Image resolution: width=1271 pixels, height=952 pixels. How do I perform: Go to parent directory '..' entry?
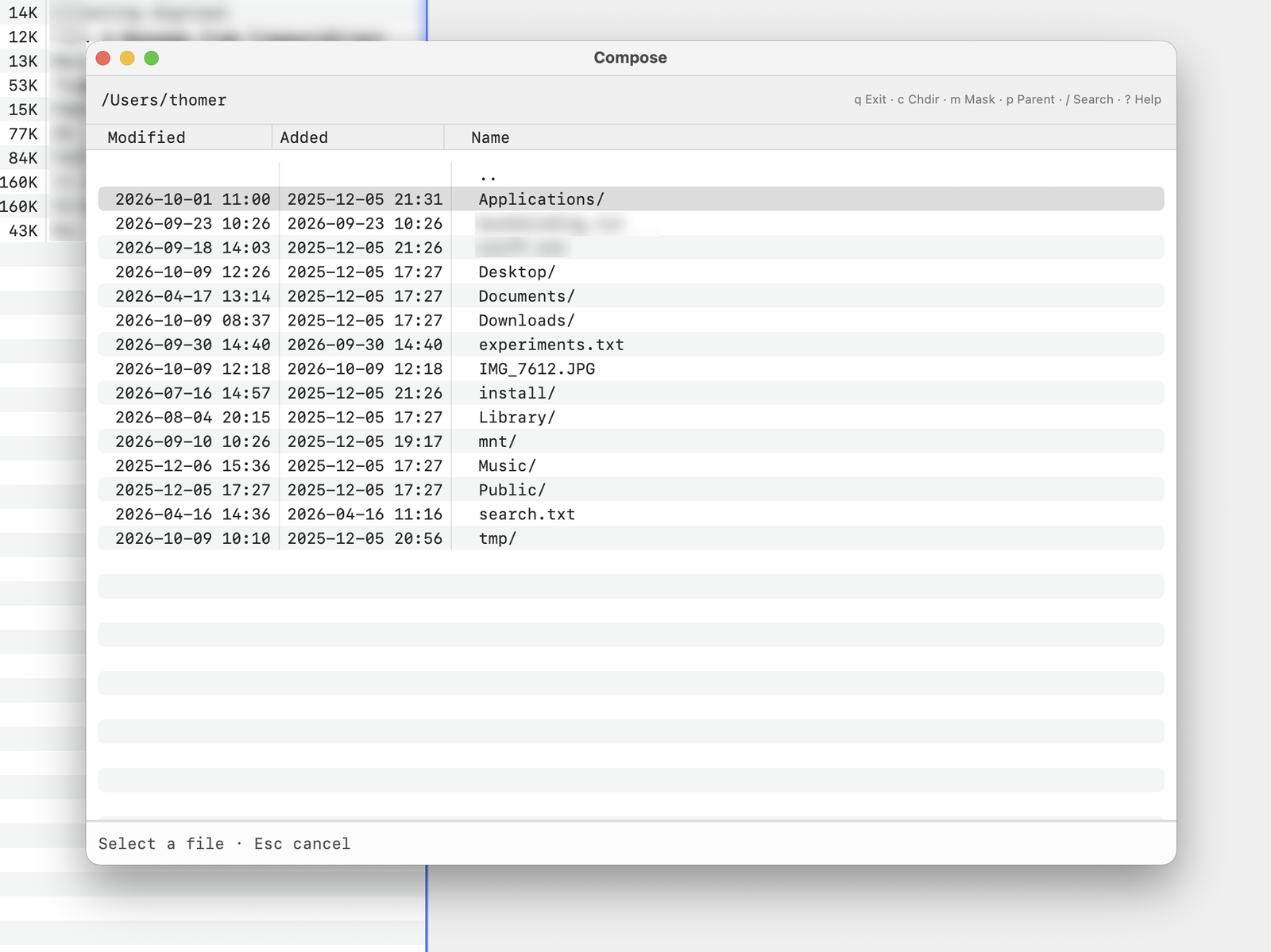631,175
